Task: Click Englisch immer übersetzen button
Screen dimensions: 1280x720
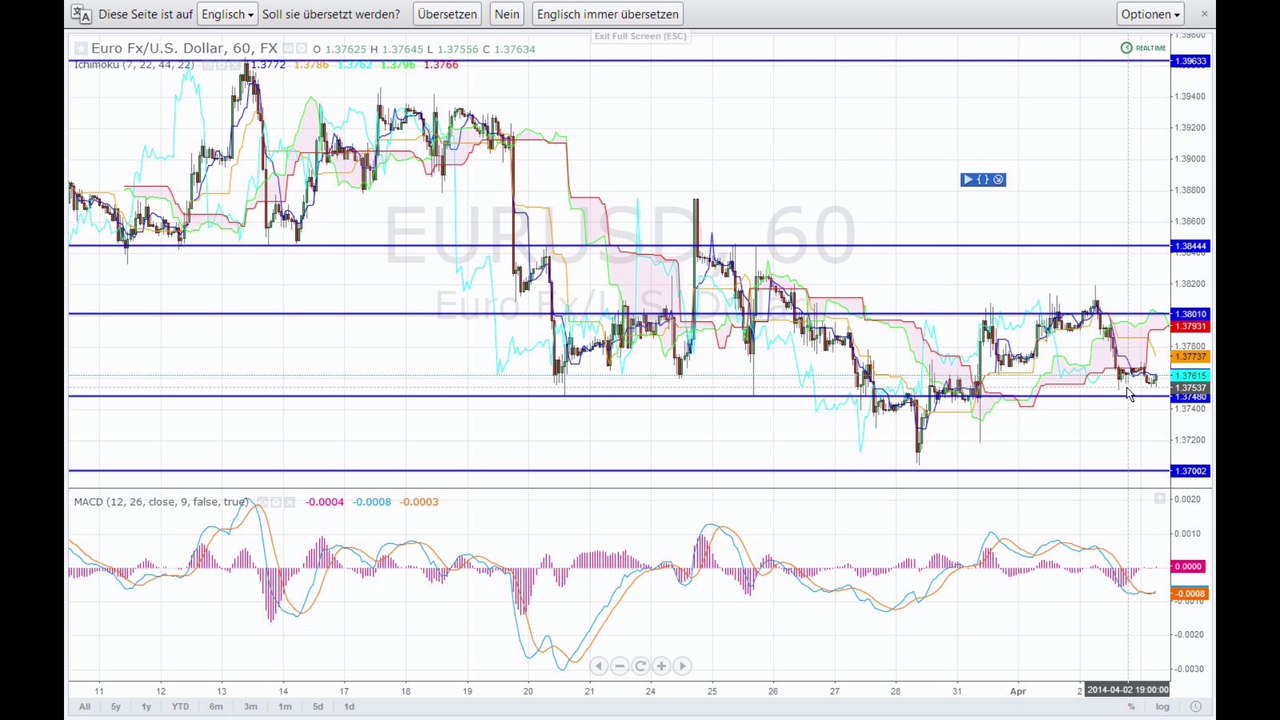Action: click(x=607, y=14)
